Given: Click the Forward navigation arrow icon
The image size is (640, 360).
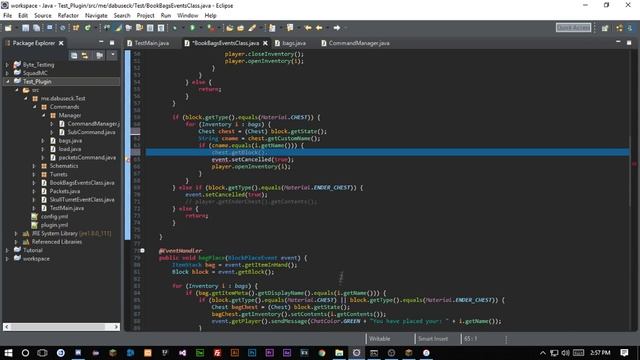Looking at the screenshot, I should tap(336, 28).
